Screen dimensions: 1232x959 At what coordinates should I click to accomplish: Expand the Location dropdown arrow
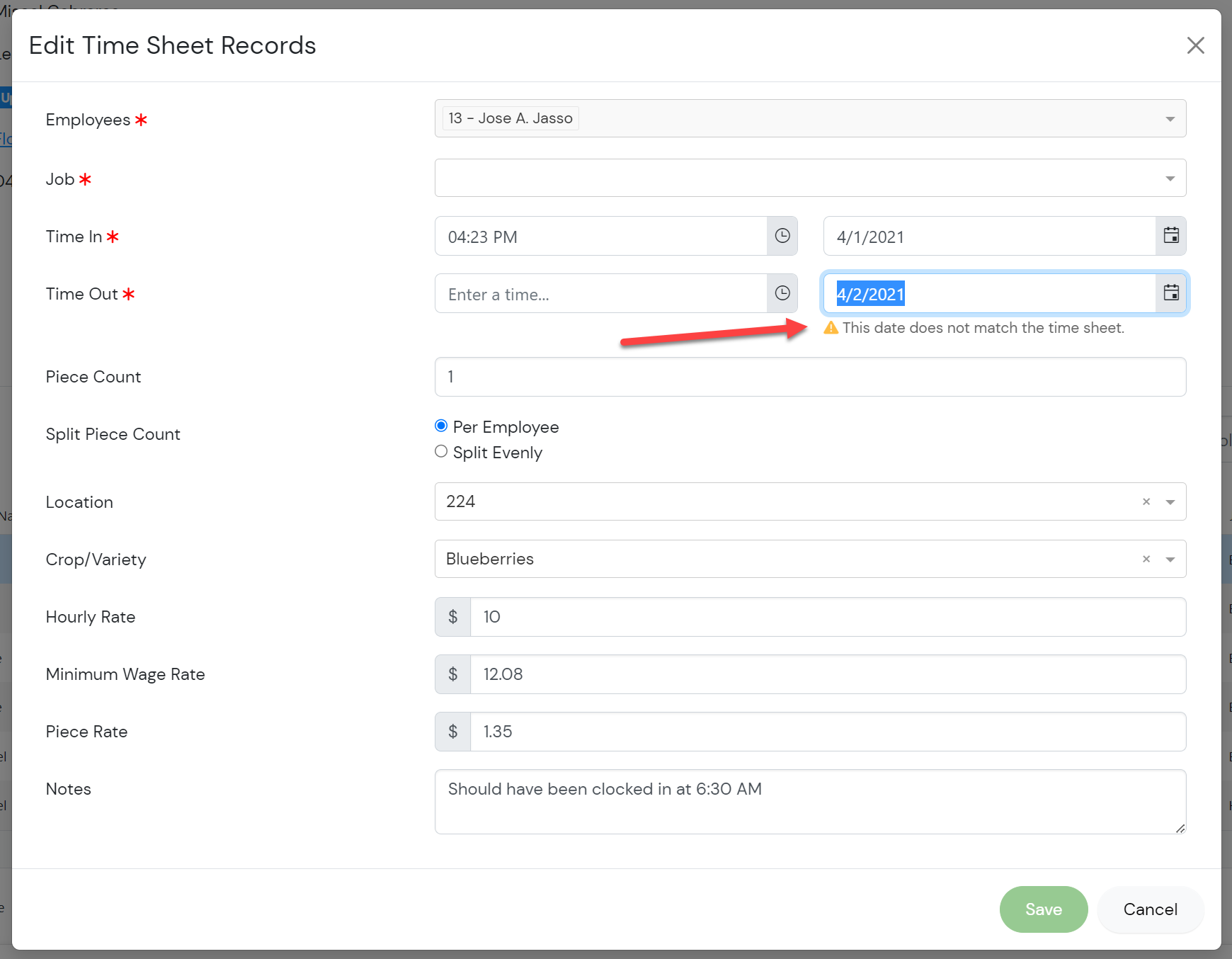point(1170,502)
